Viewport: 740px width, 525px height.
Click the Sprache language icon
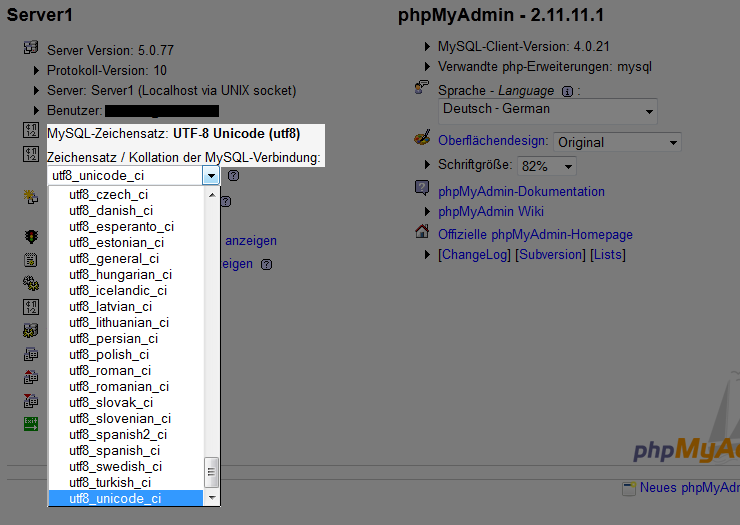tap(421, 87)
